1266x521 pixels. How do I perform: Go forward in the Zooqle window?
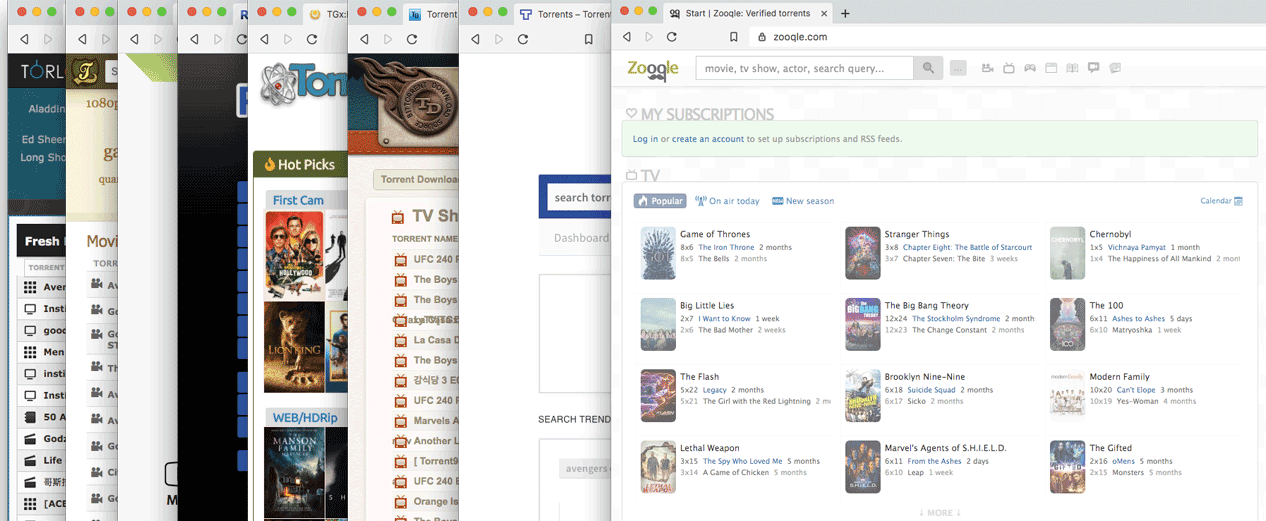(649, 37)
